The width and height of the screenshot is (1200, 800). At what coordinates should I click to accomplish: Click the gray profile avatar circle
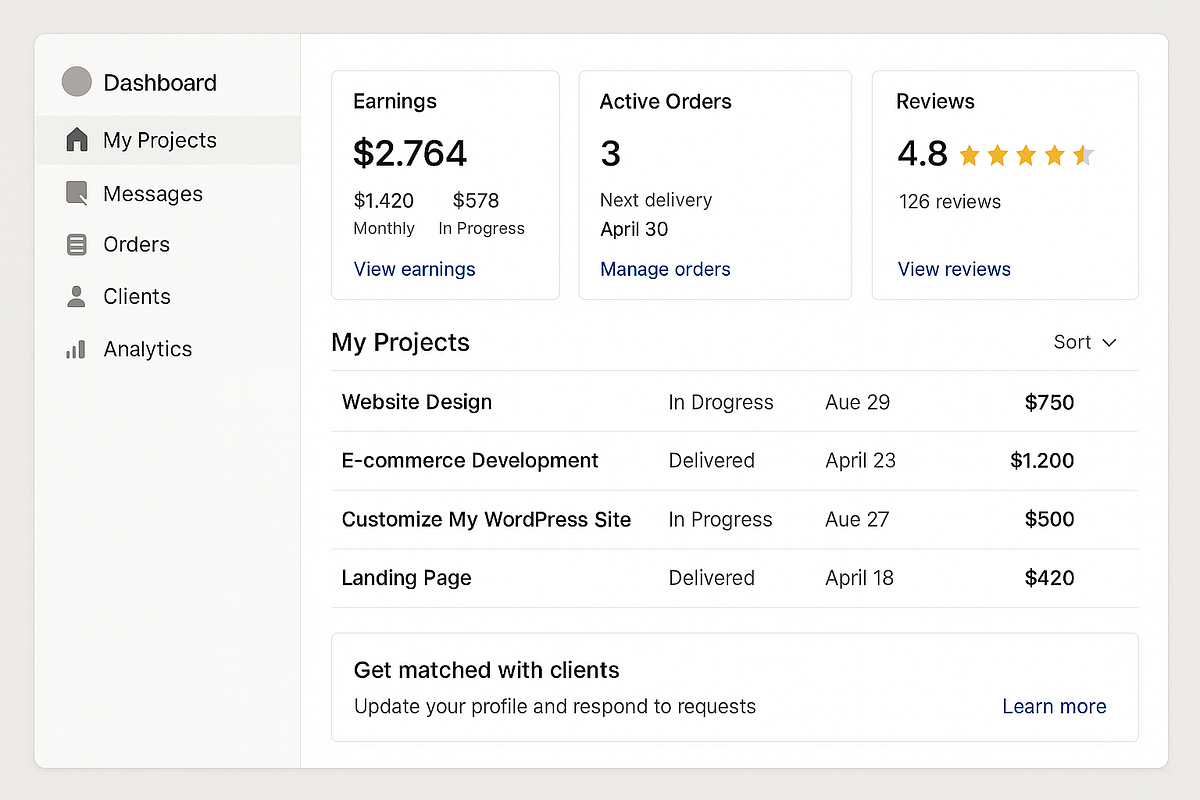[77, 82]
